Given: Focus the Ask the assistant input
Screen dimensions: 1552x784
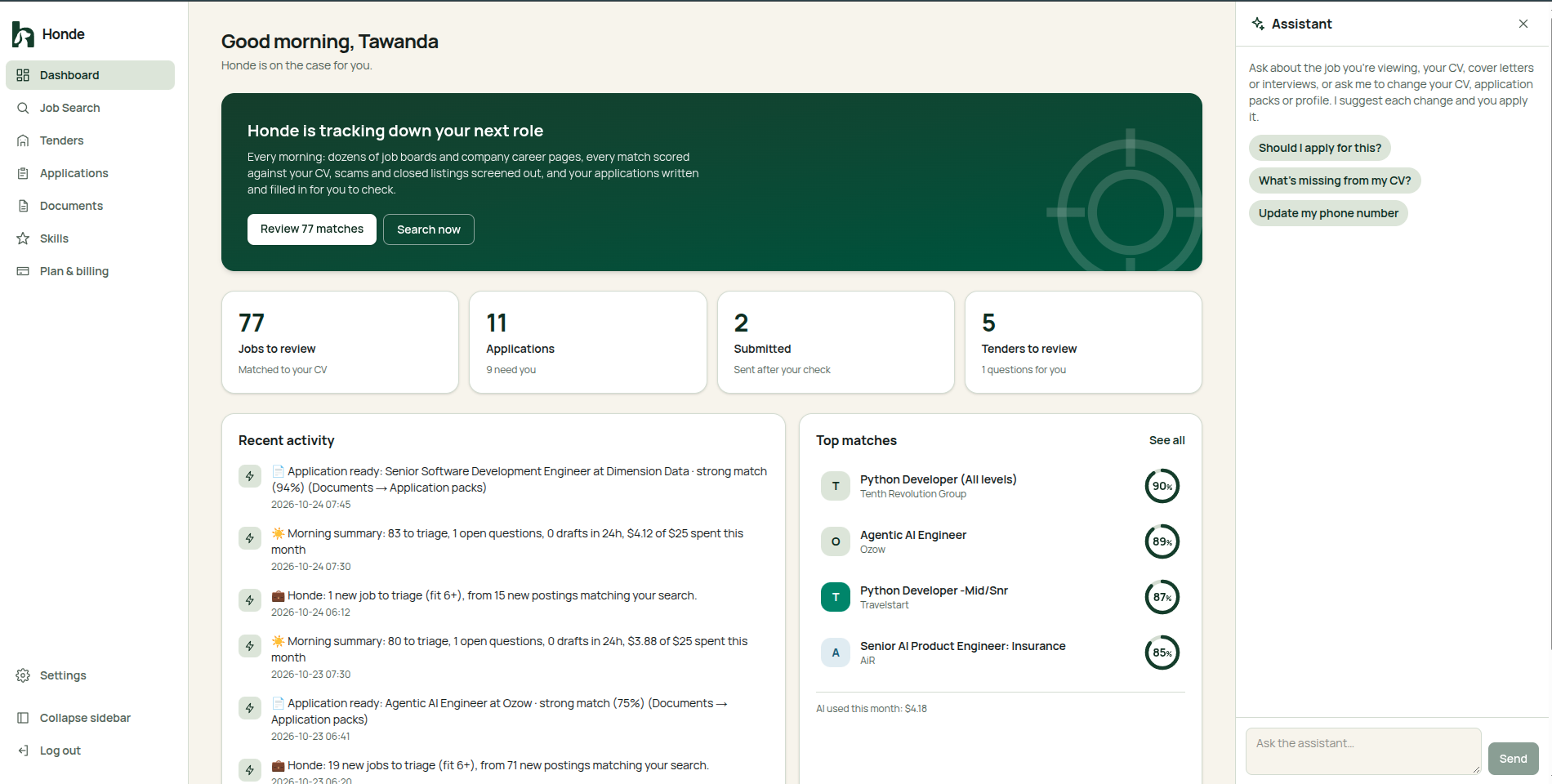Looking at the screenshot, I should [x=1363, y=751].
